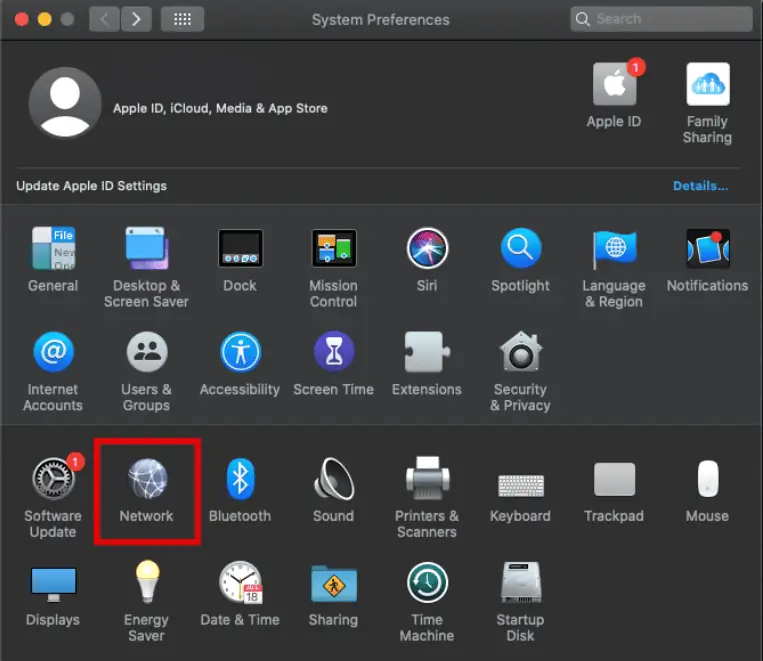Go back using the left arrow
This screenshot has height=661, width=763.
[105, 19]
